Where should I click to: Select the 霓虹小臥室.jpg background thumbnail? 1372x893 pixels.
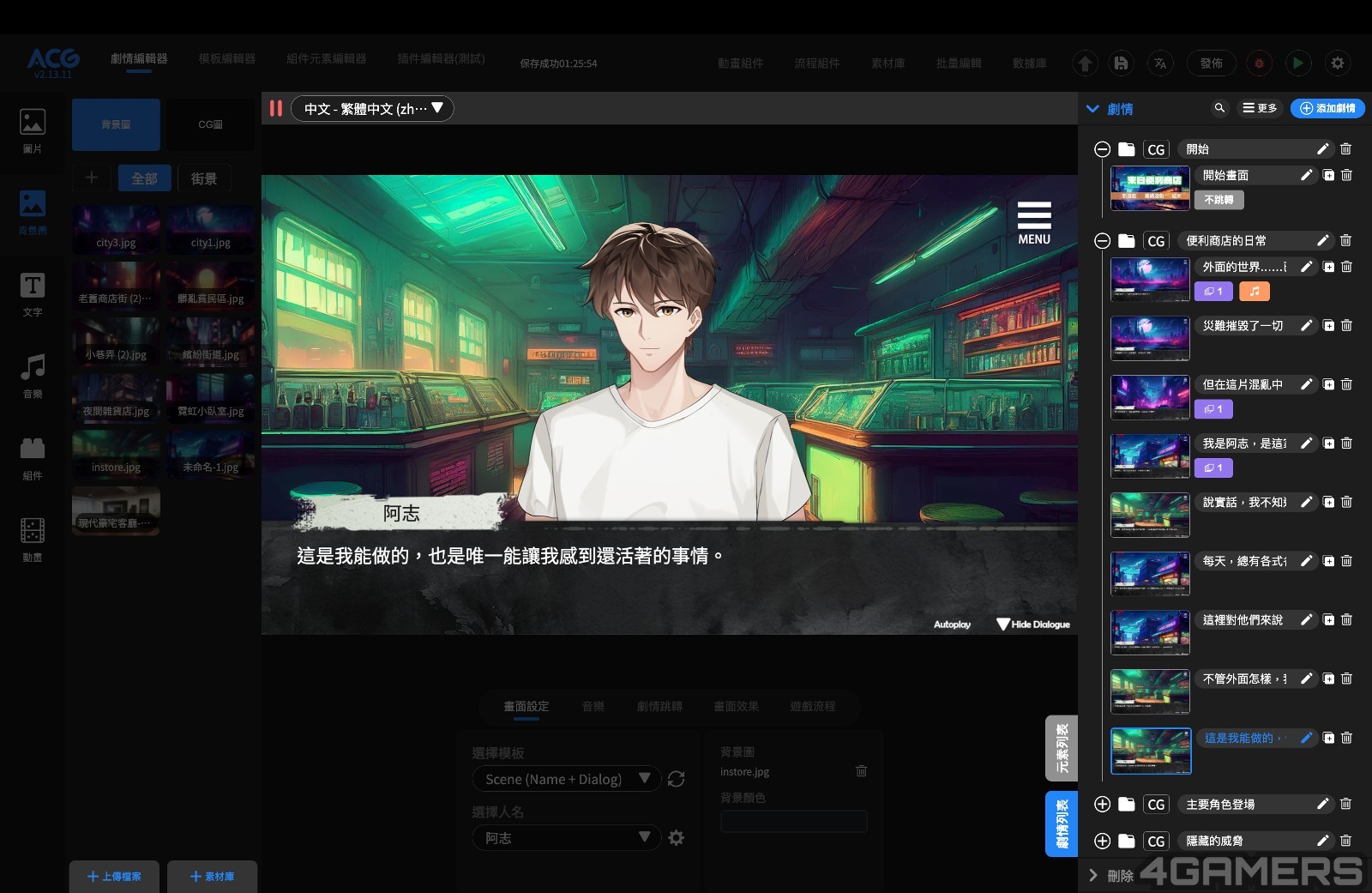pyautogui.click(x=210, y=397)
